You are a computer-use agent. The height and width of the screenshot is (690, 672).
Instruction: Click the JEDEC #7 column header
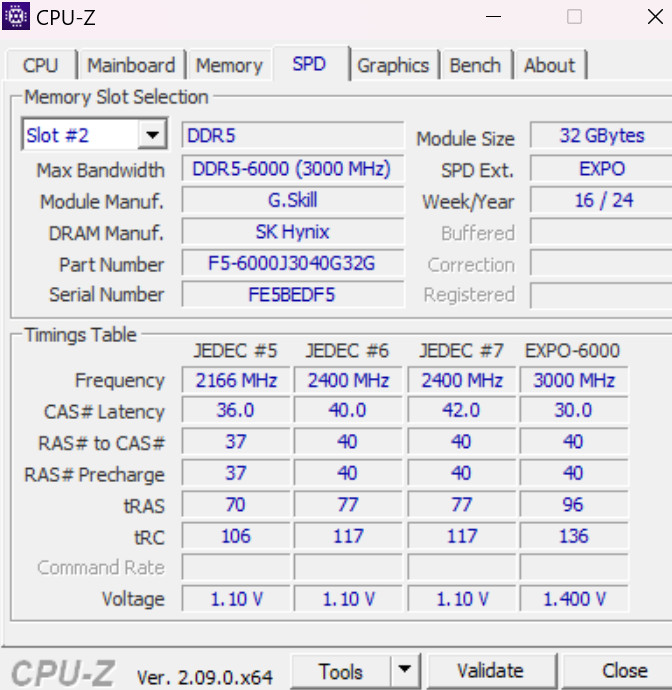click(x=461, y=351)
